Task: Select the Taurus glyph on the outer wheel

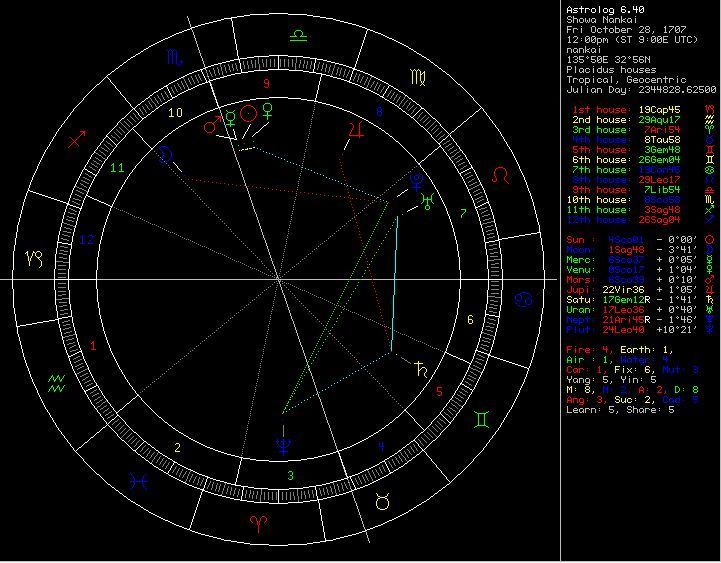Action: point(382,502)
